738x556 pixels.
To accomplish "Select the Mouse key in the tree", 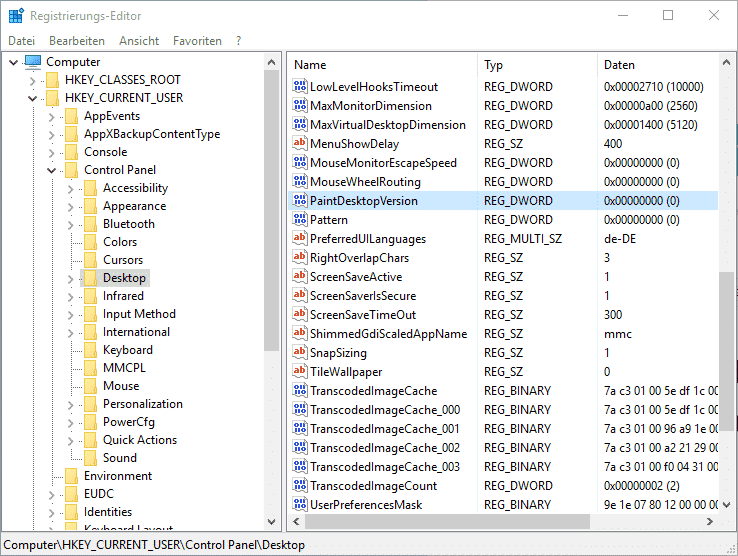I will point(121,386).
